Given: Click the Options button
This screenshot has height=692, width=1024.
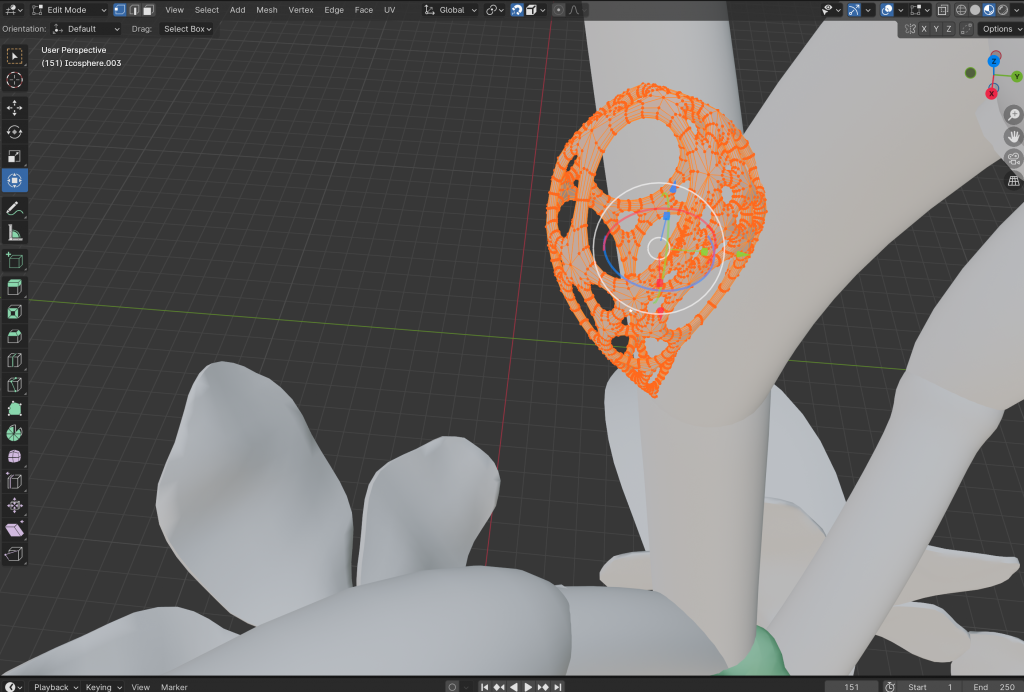Looking at the screenshot, I should tap(1000, 29).
